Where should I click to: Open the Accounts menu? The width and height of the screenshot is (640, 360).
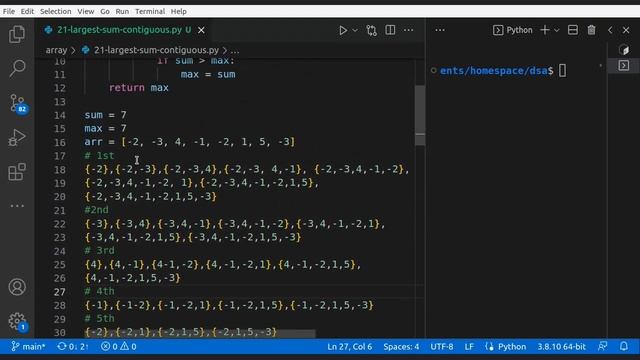pyautogui.click(x=17, y=287)
